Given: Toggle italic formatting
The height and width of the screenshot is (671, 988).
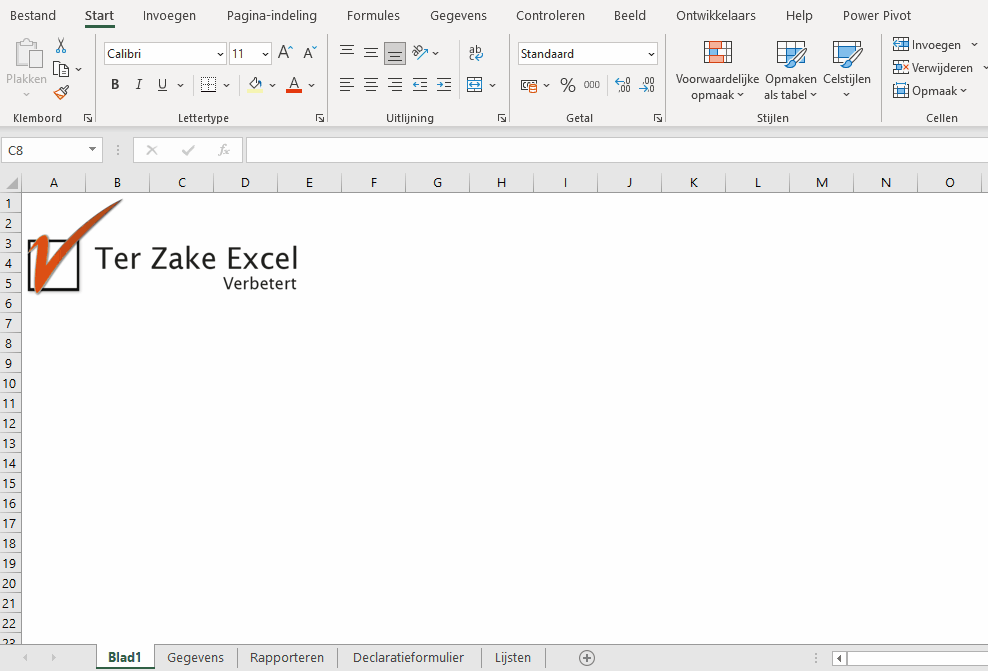Looking at the screenshot, I should (x=139, y=84).
